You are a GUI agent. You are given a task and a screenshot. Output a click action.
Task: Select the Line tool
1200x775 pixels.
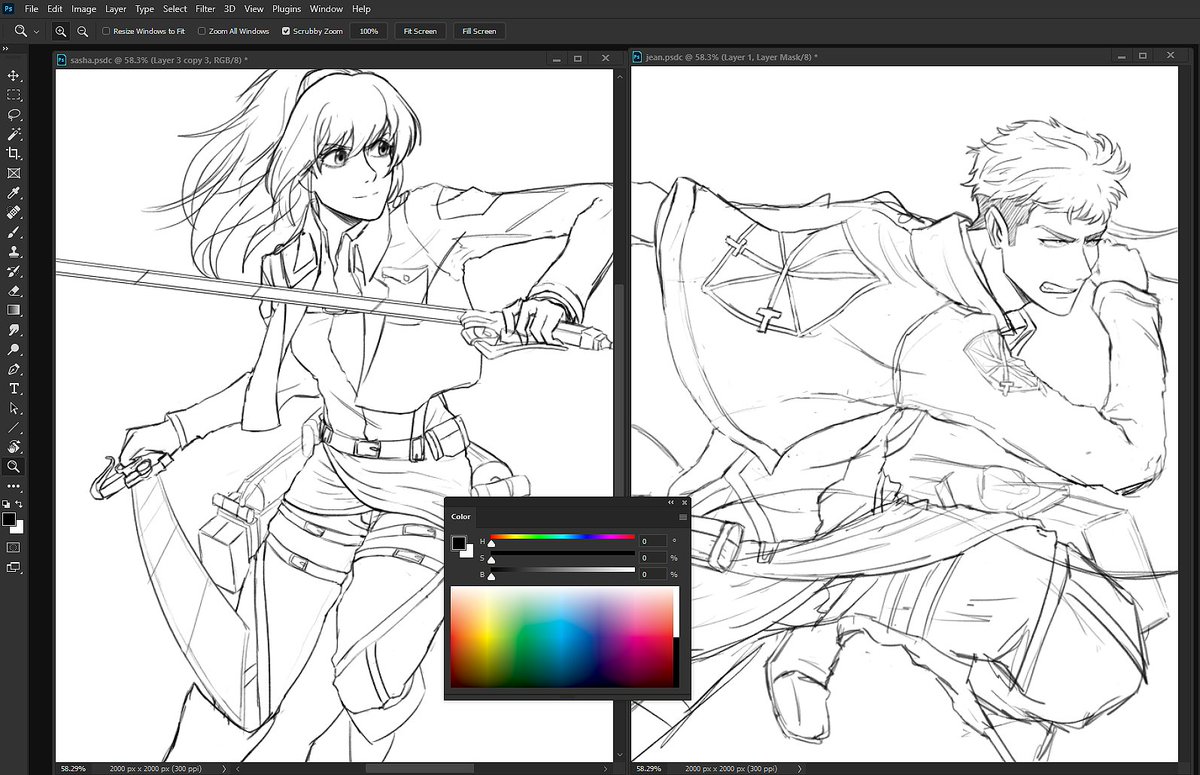(x=14, y=428)
